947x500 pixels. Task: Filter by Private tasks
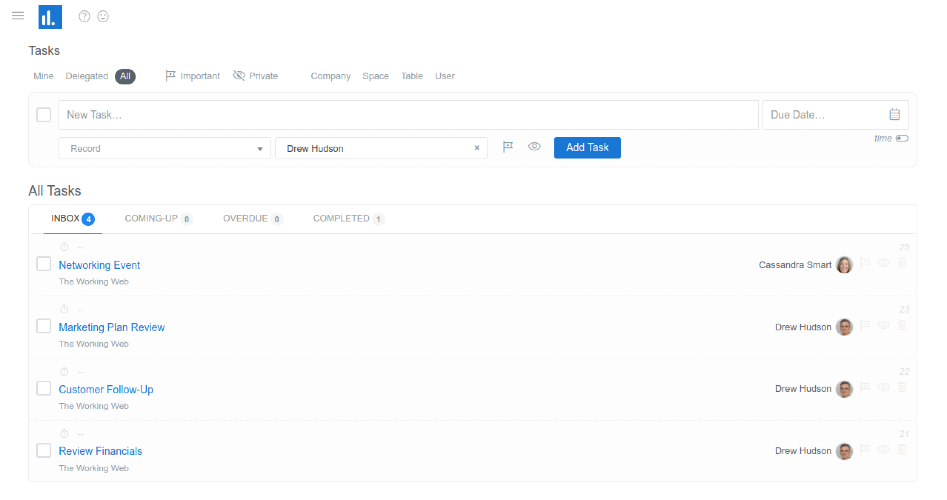tap(255, 76)
